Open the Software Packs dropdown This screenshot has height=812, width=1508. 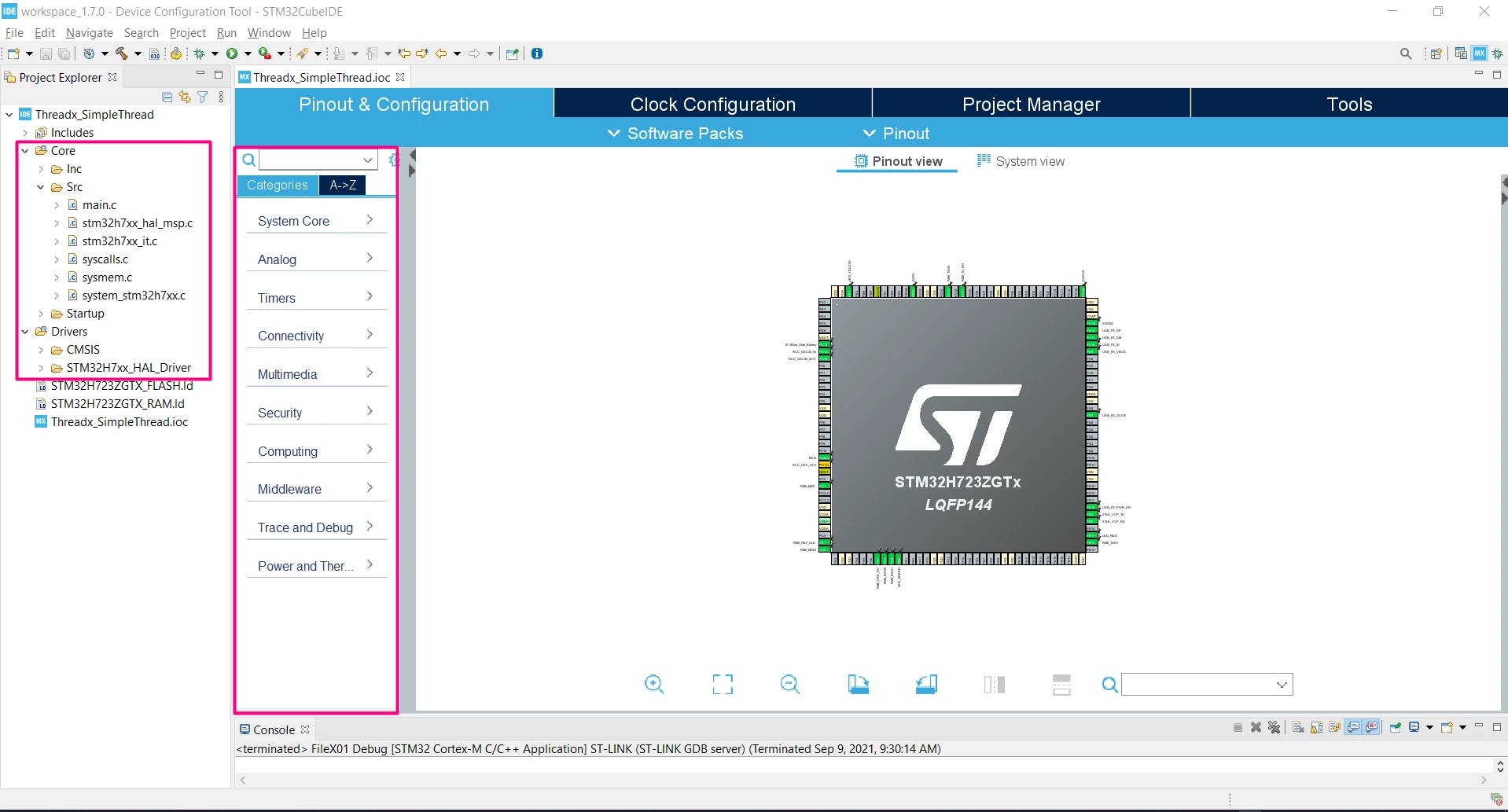coord(675,134)
